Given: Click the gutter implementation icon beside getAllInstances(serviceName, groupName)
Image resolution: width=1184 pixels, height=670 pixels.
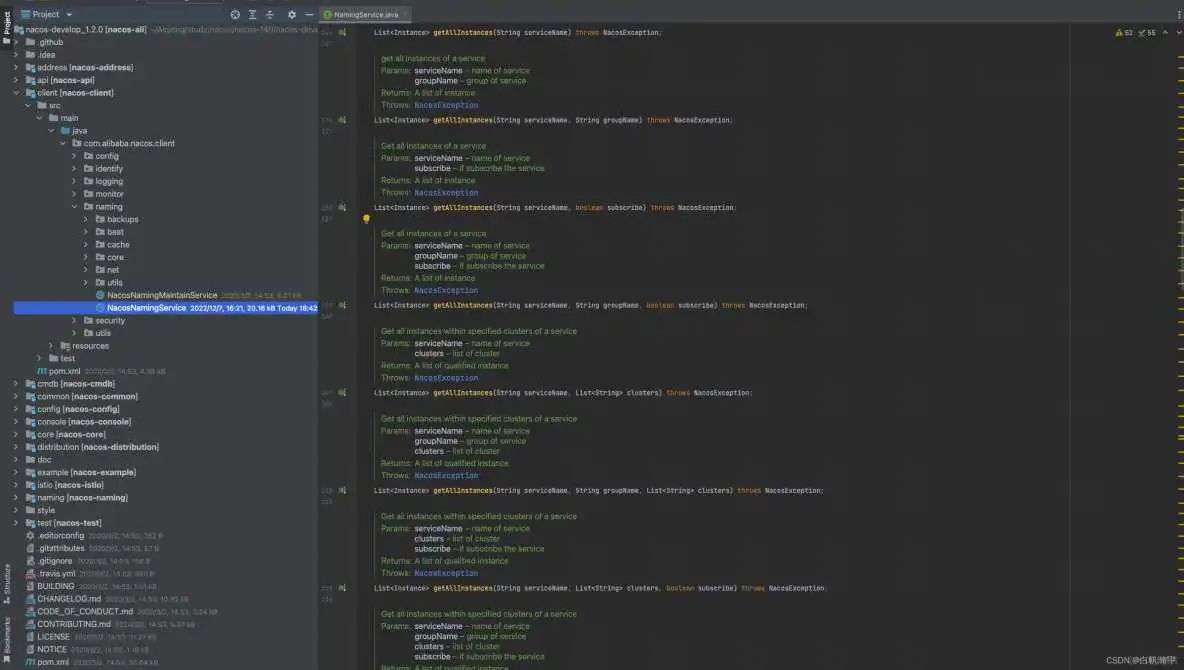Looking at the screenshot, I should pyautogui.click(x=342, y=120).
